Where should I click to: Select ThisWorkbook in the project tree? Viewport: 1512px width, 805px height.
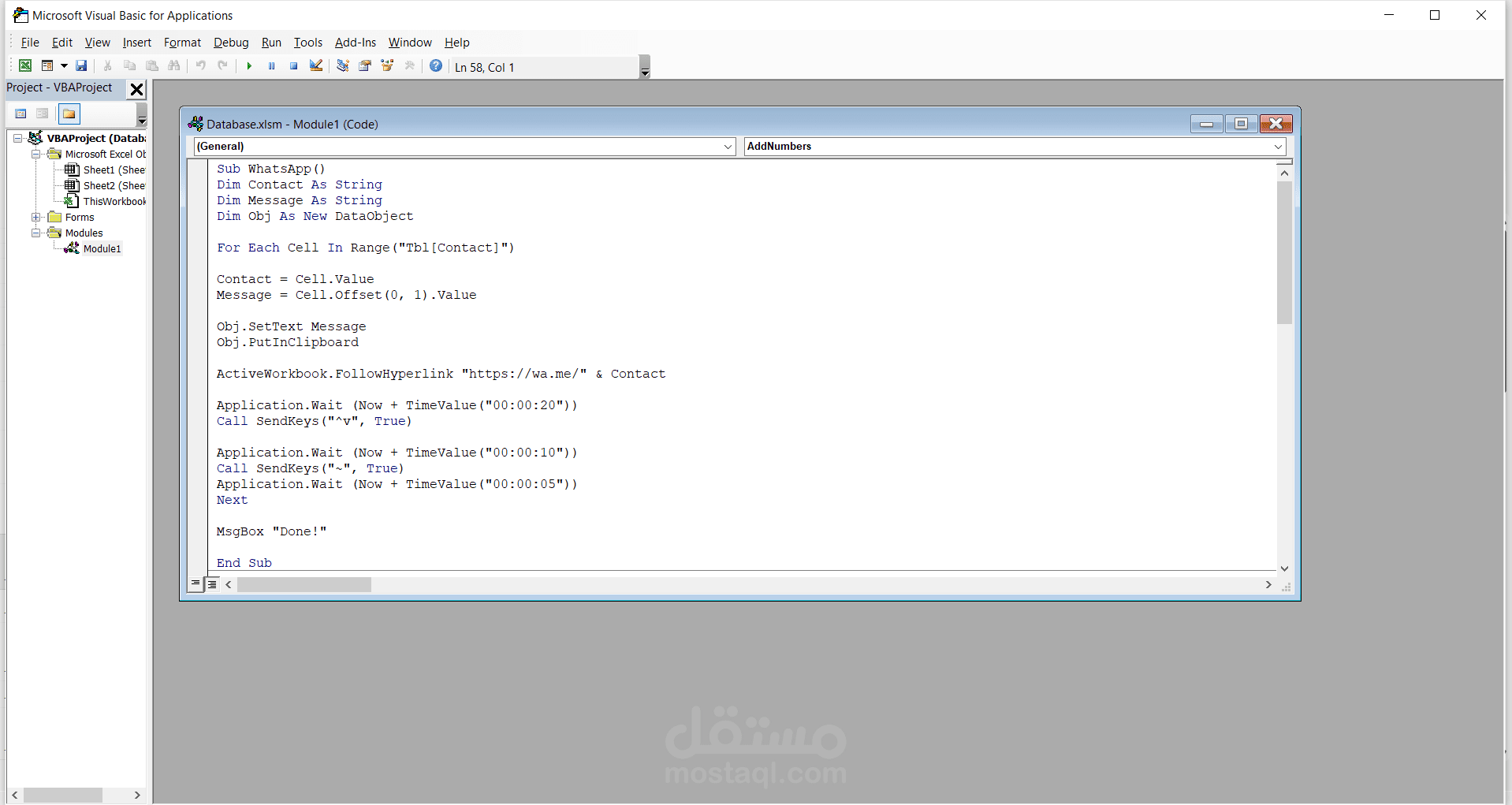click(x=114, y=201)
